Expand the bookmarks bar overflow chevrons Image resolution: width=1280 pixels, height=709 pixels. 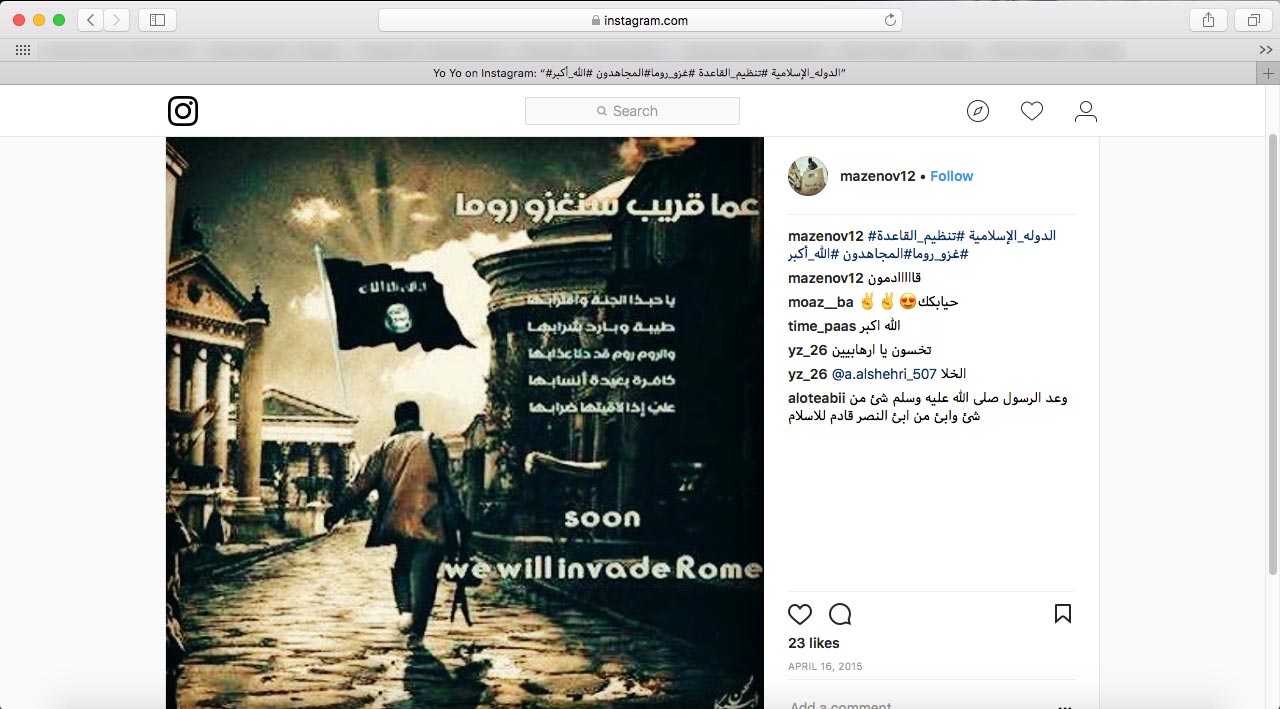point(1266,50)
